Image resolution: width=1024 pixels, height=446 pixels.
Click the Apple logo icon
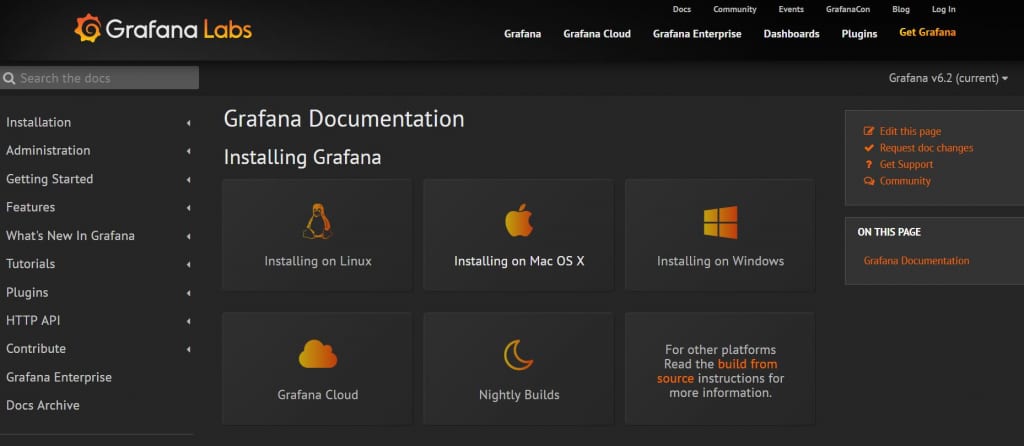coord(519,220)
